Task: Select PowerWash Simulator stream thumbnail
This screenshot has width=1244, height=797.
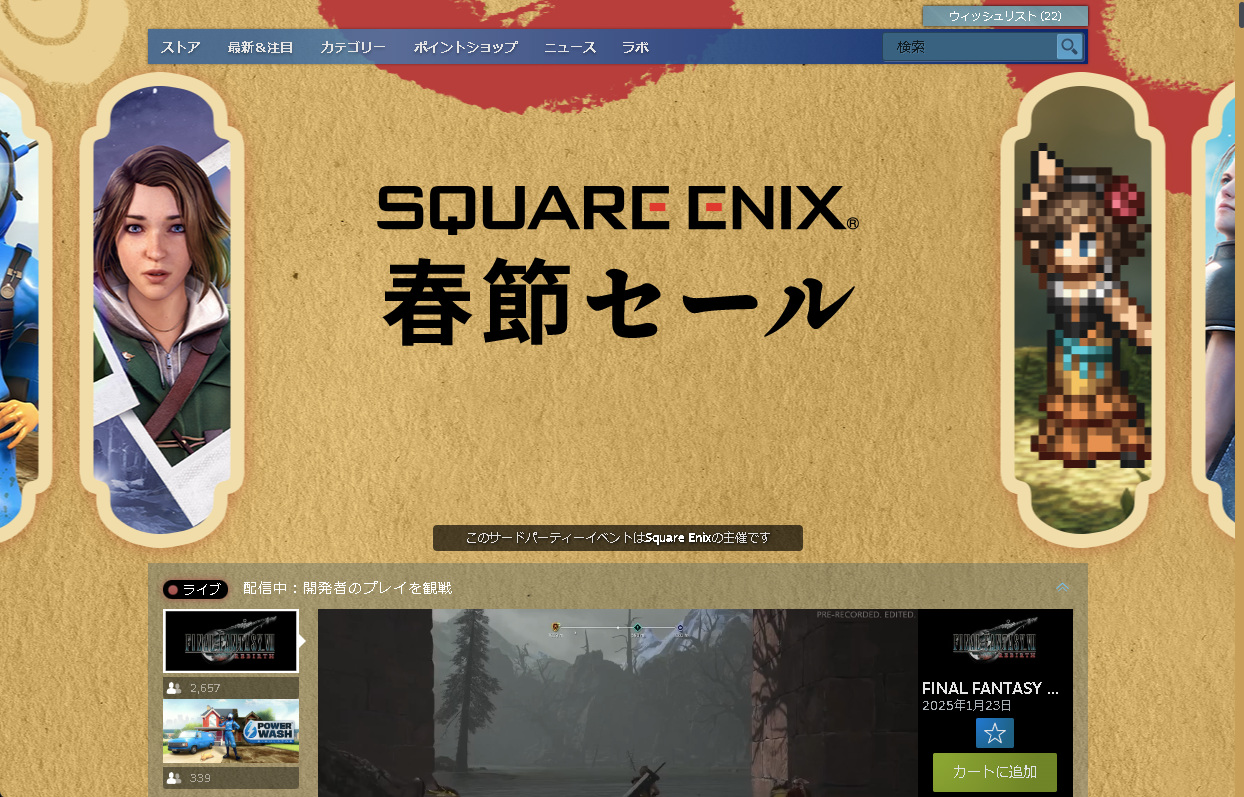Action: 231,732
